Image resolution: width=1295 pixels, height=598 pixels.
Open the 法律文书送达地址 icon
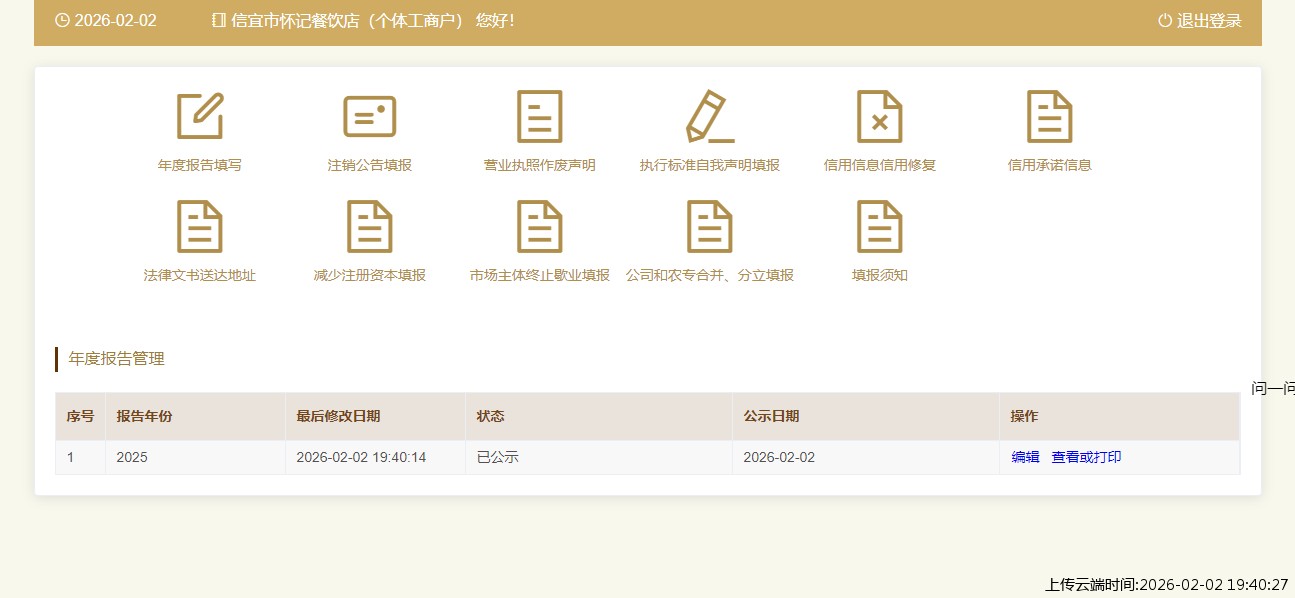(x=200, y=226)
